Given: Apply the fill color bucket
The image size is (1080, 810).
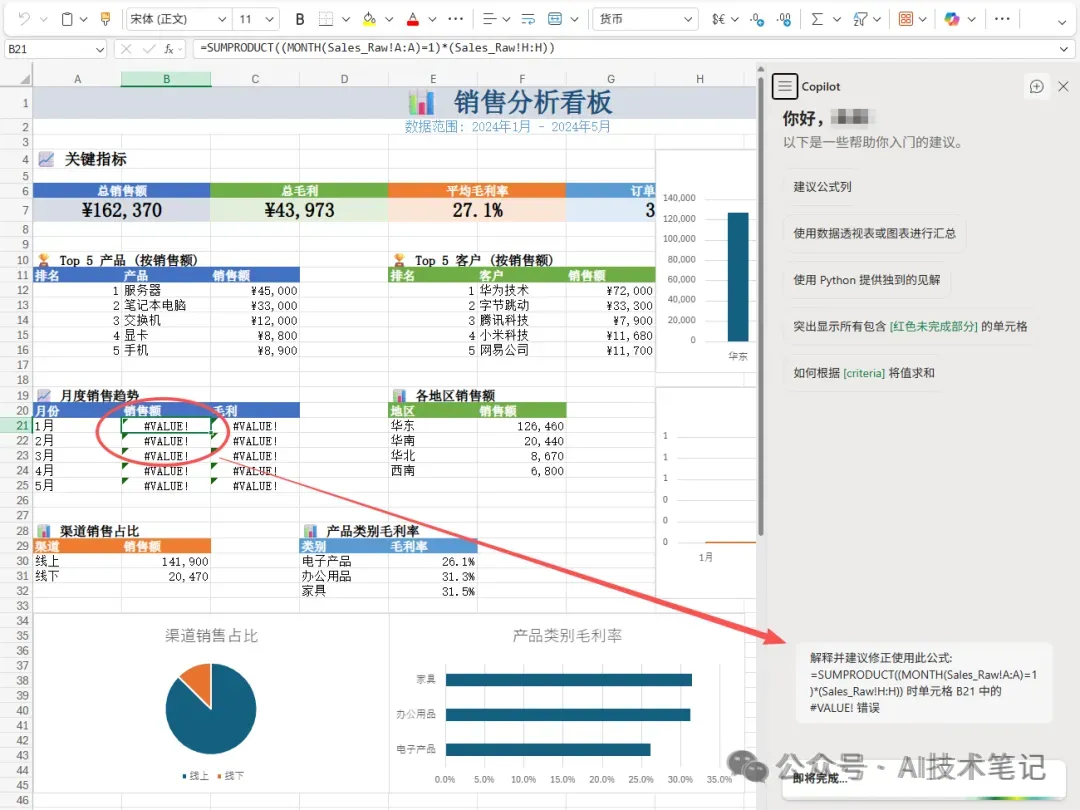Looking at the screenshot, I should [370, 19].
